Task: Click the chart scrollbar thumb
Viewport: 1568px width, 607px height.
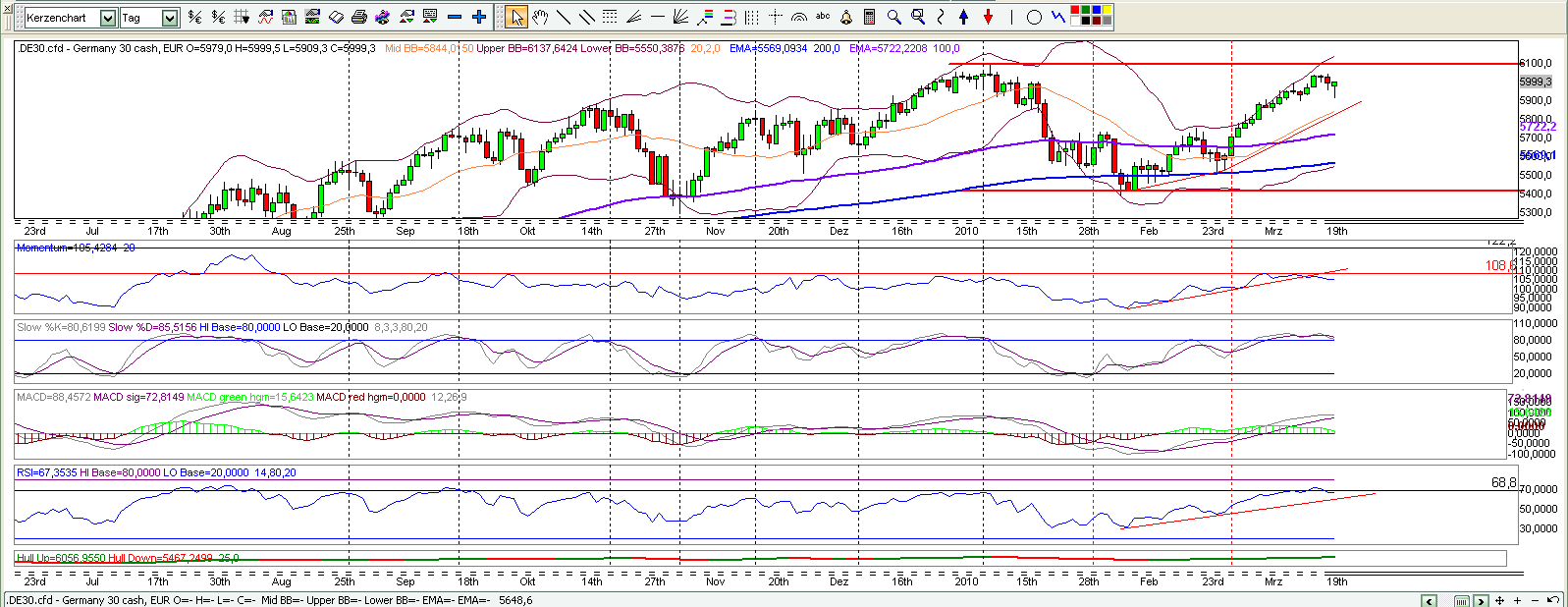Action: tap(1462, 600)
